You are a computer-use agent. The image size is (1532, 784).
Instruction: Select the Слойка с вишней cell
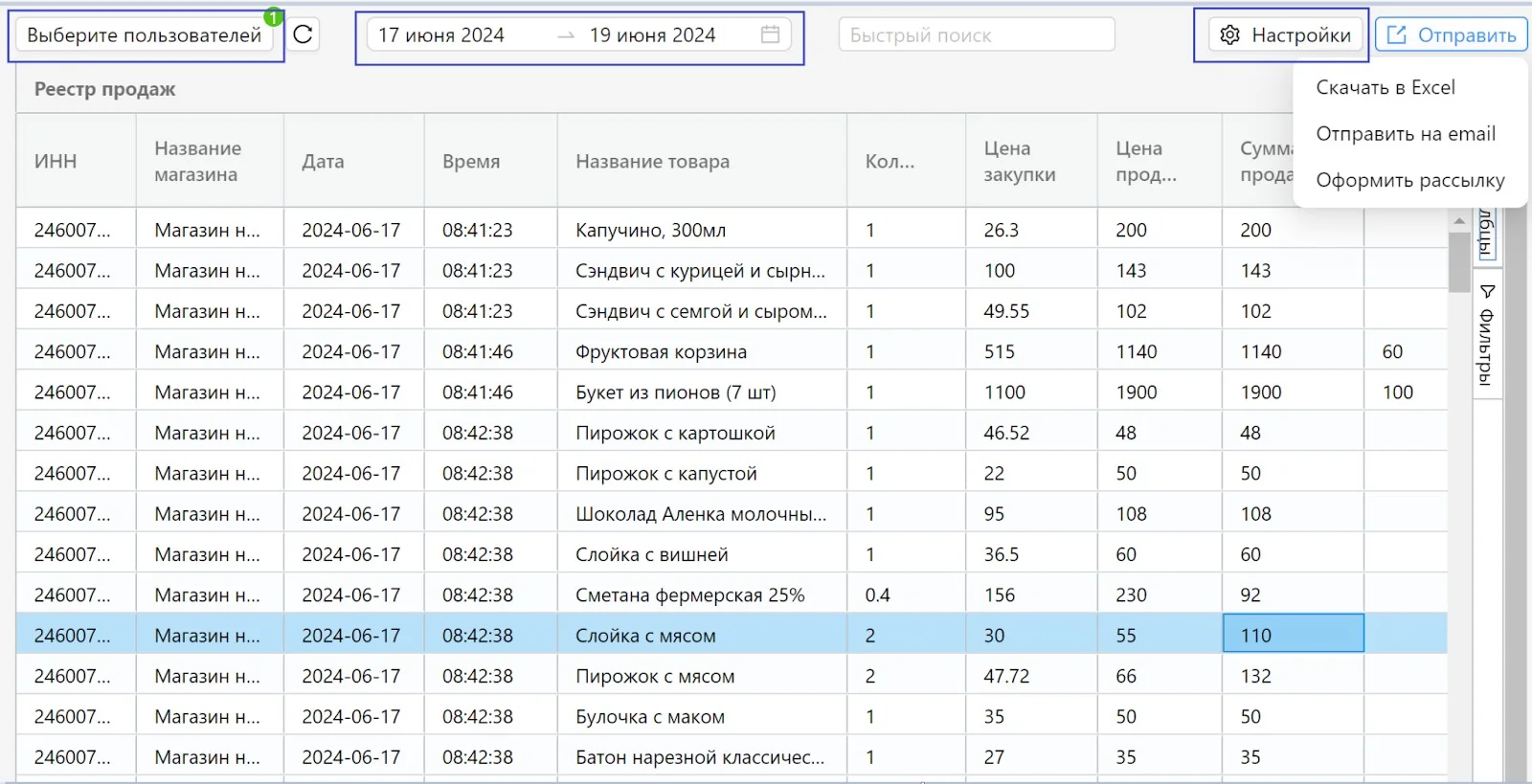click(702, 554)
